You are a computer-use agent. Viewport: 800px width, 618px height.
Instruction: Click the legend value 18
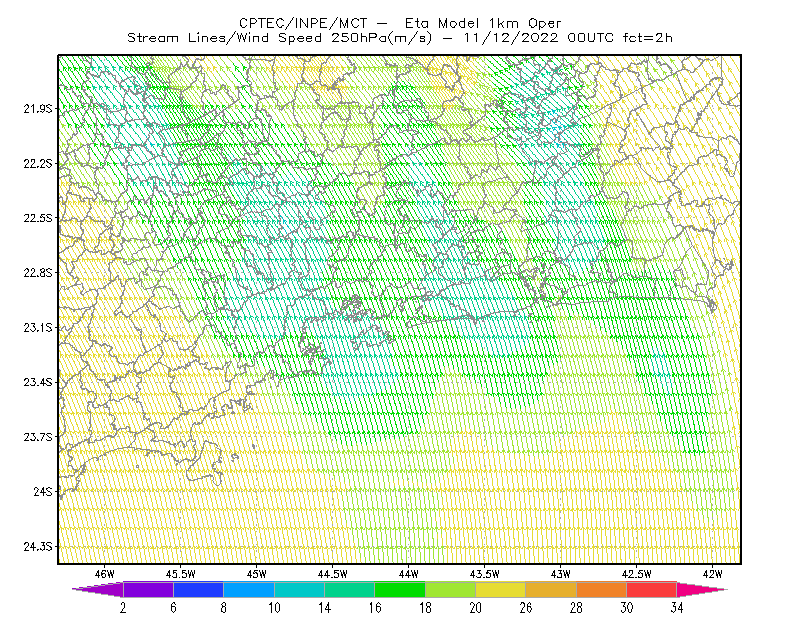(425, 608)
